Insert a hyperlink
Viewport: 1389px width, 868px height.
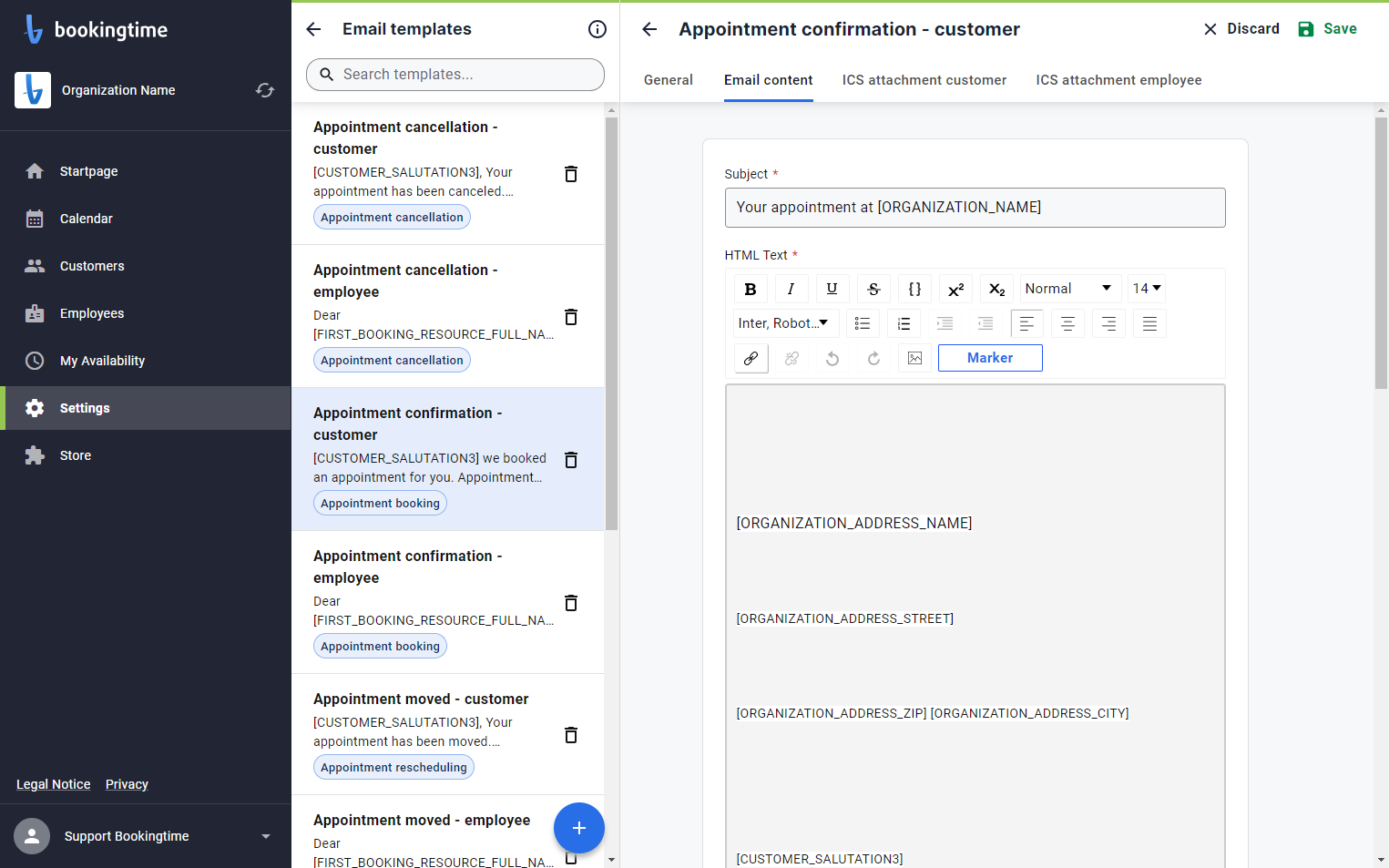point(751,358)
